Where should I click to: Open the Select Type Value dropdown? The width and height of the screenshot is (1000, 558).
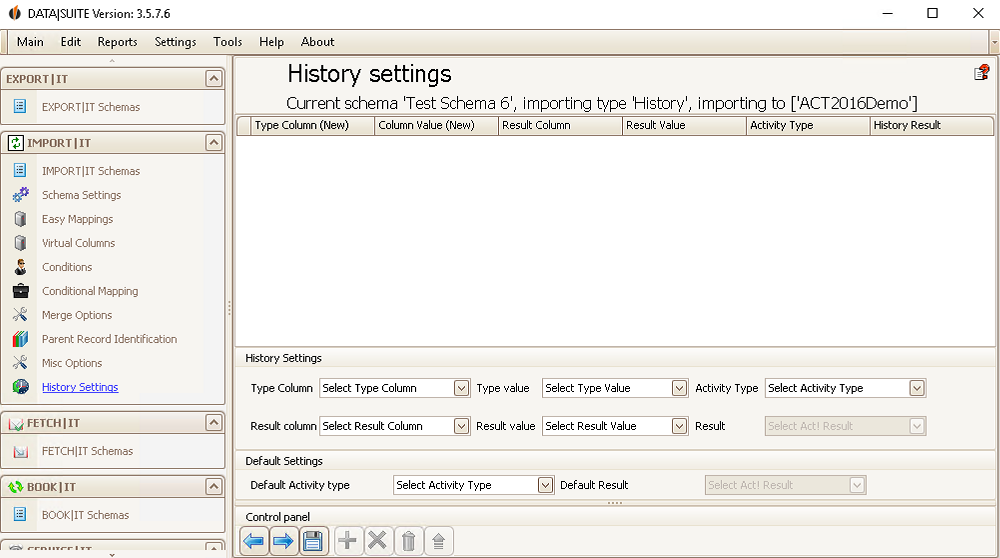[679, 388]
